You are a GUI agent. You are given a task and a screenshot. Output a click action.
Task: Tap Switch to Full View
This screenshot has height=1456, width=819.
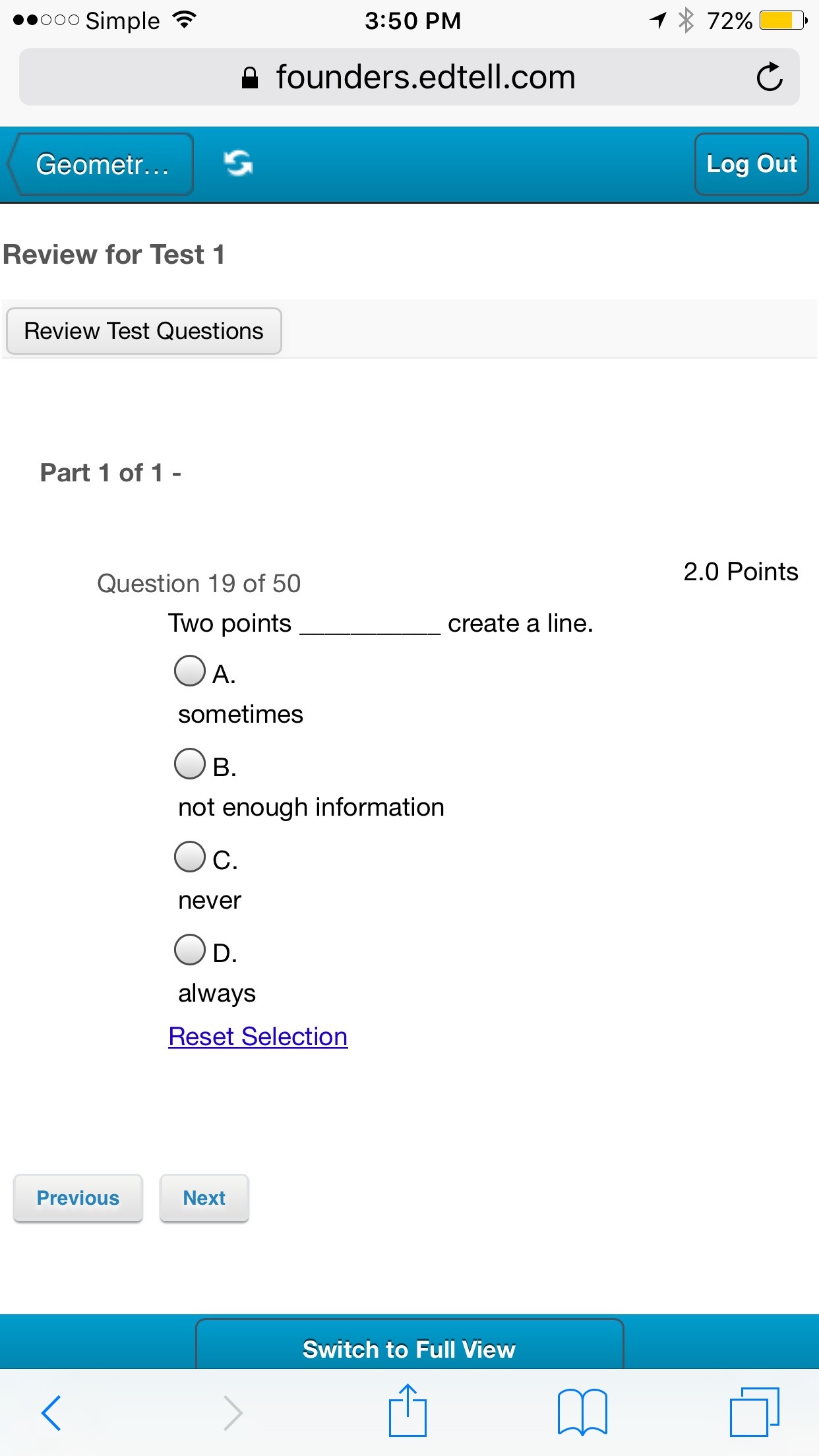point(409,1349)
